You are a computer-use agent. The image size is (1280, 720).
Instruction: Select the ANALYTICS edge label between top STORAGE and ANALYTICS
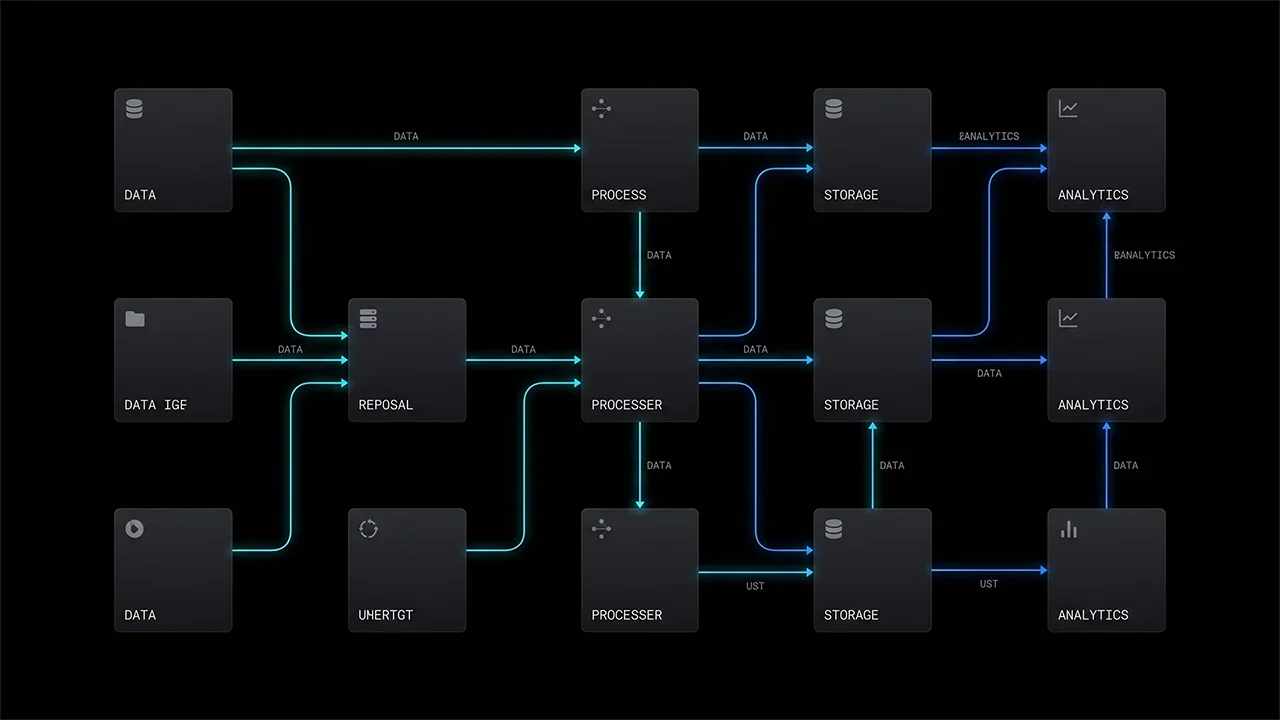pos(989,136)
